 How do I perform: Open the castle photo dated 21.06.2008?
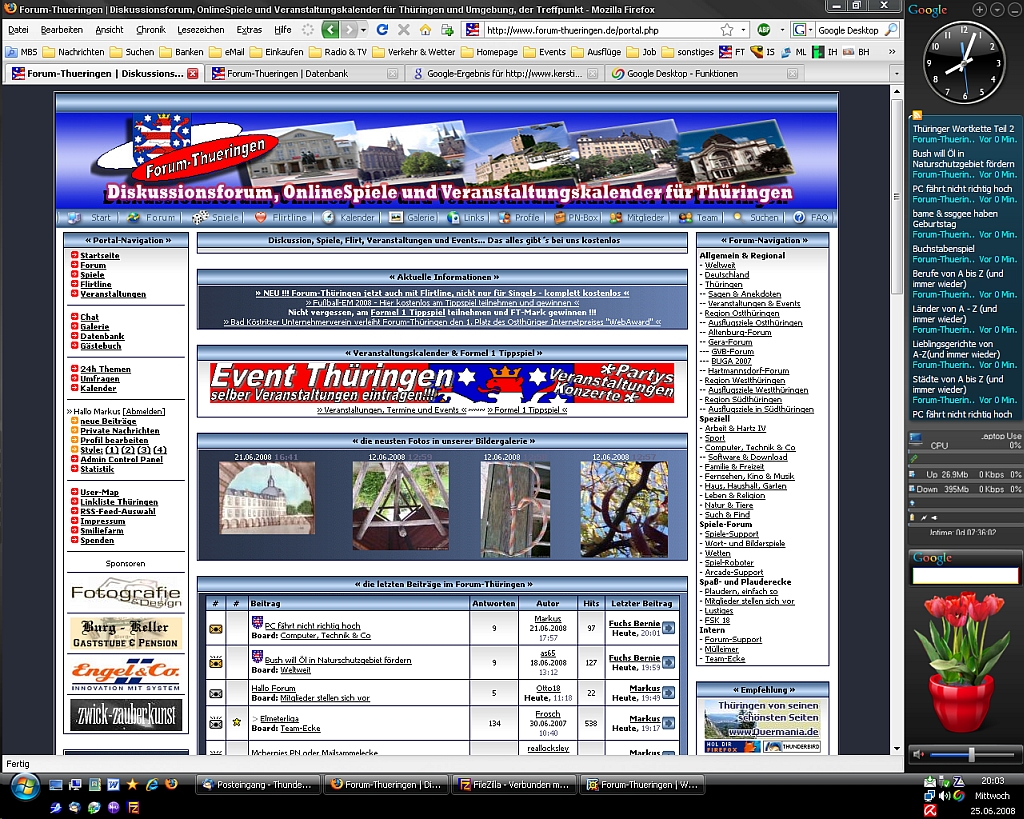(x=267, y=498)
